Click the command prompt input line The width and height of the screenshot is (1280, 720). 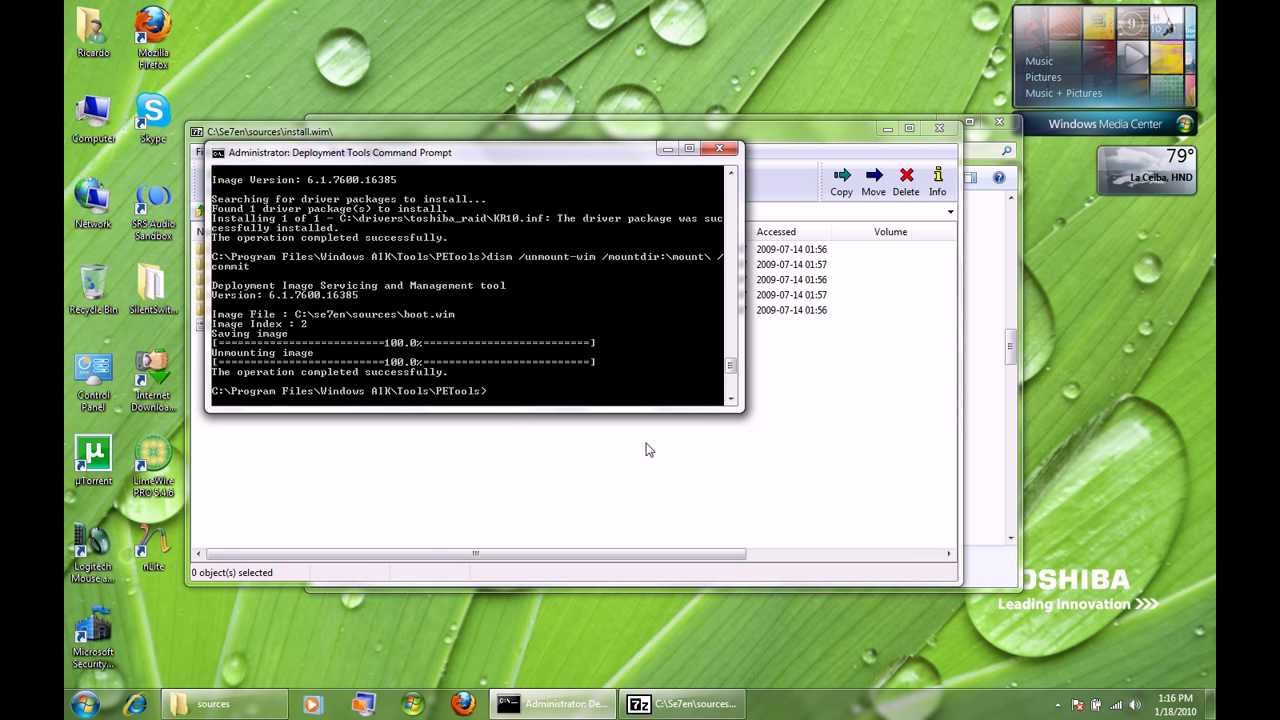348,391
